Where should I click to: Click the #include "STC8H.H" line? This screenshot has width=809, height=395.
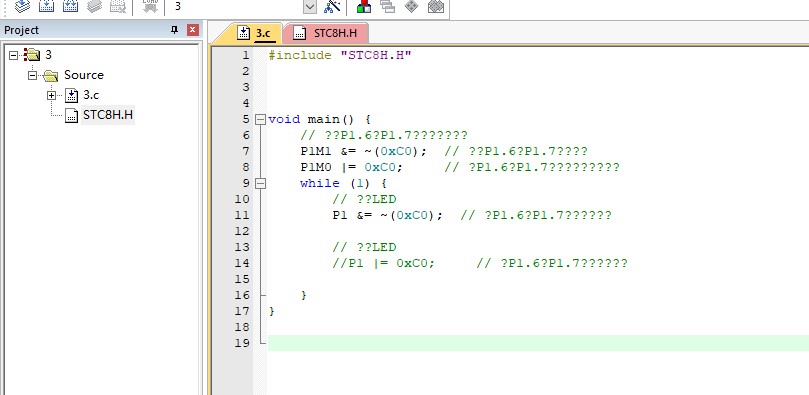click(339, 55)
